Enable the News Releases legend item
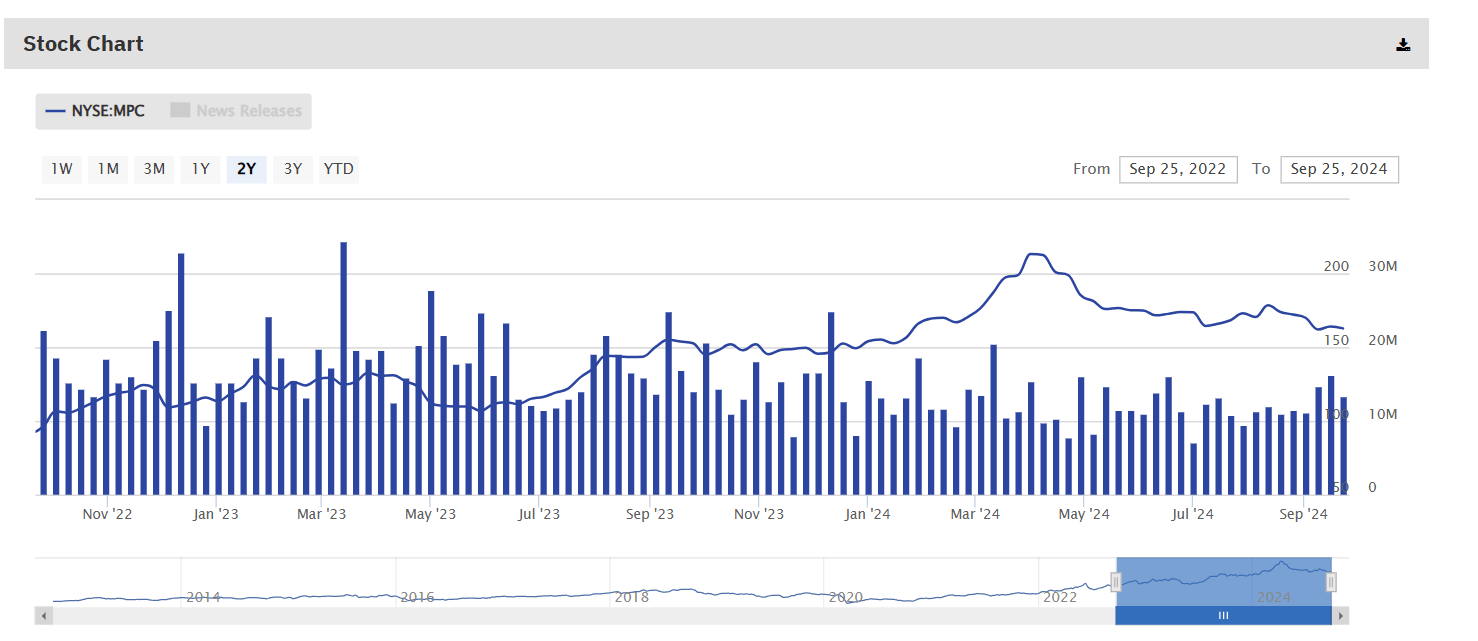The height and width of the screenshot is (641, 1478). [x=236, y=111]
